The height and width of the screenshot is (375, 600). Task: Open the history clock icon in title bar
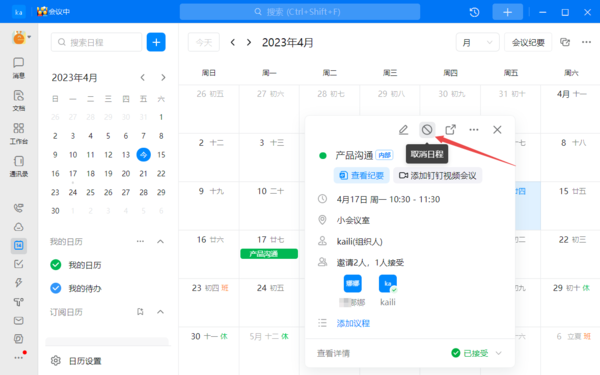[x=474, y=12]
